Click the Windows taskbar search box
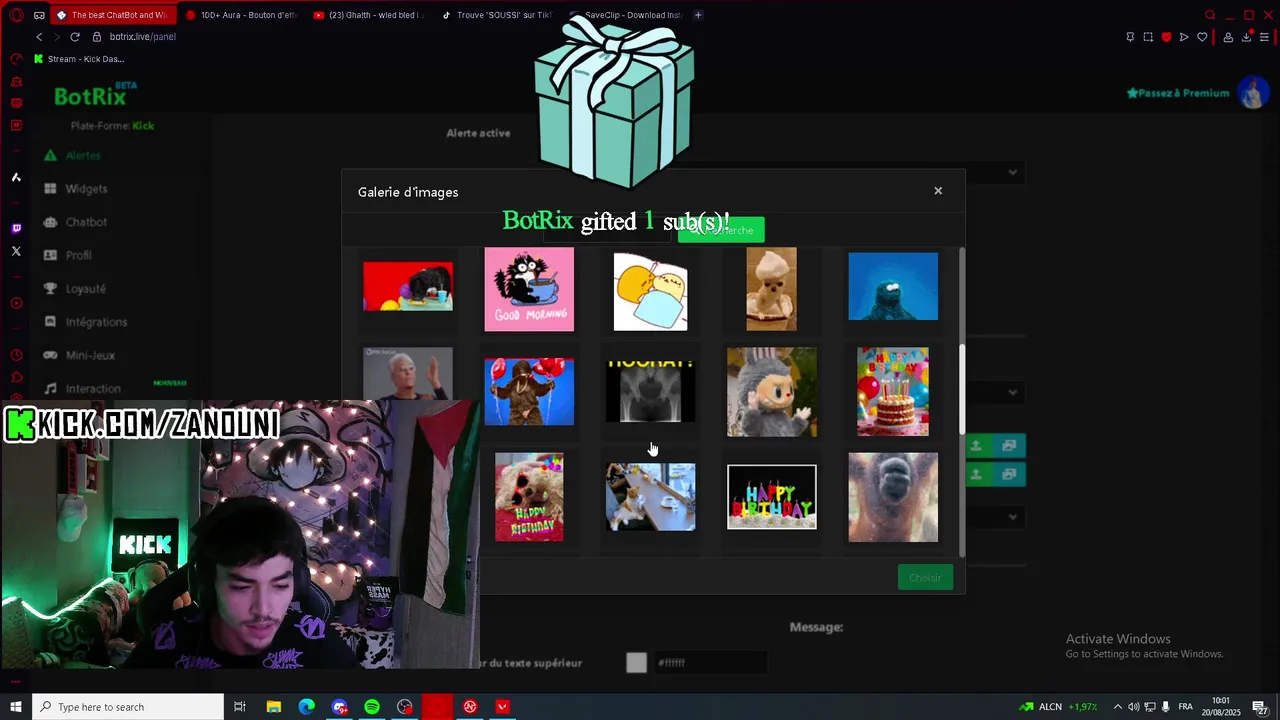Screen dimensions: 1280x720 128,707
